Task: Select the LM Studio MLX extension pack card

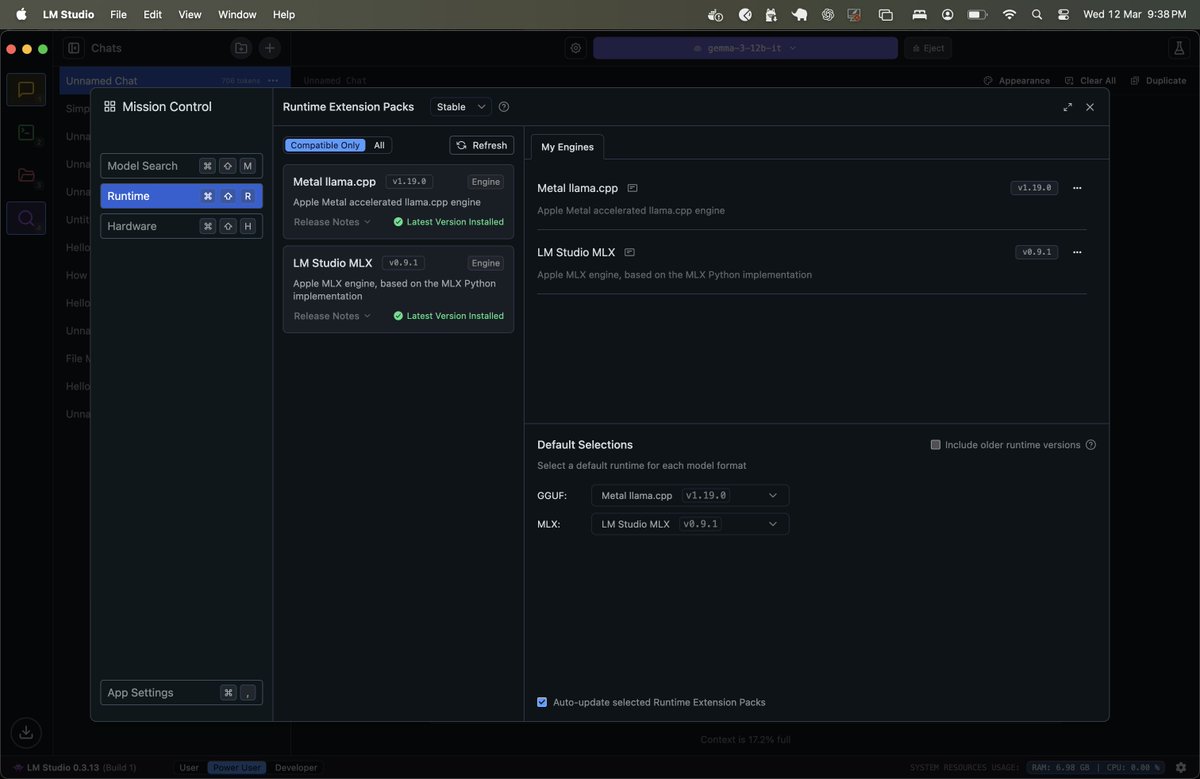Action: [x=398, y=289]
